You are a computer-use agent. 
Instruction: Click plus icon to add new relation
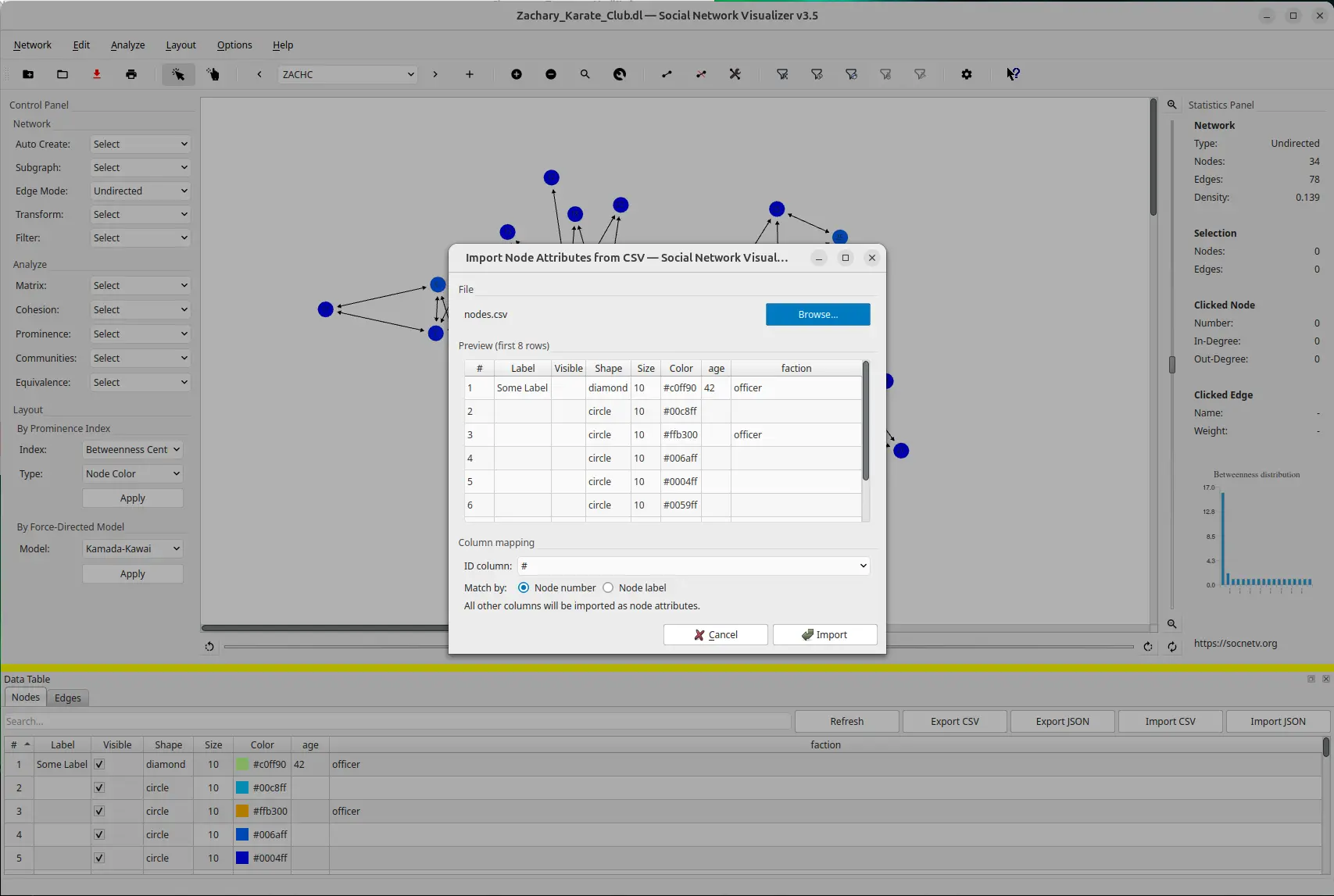[x=470, y=74]
